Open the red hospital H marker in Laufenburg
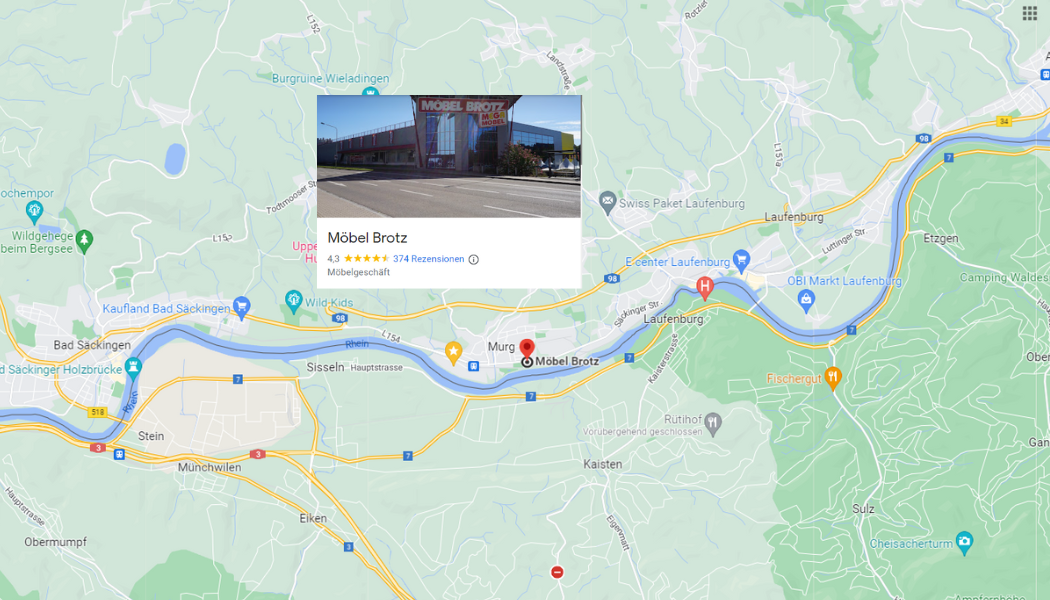Image resolution: width=1050 pixels, height=600 pixels. (704, 287)
